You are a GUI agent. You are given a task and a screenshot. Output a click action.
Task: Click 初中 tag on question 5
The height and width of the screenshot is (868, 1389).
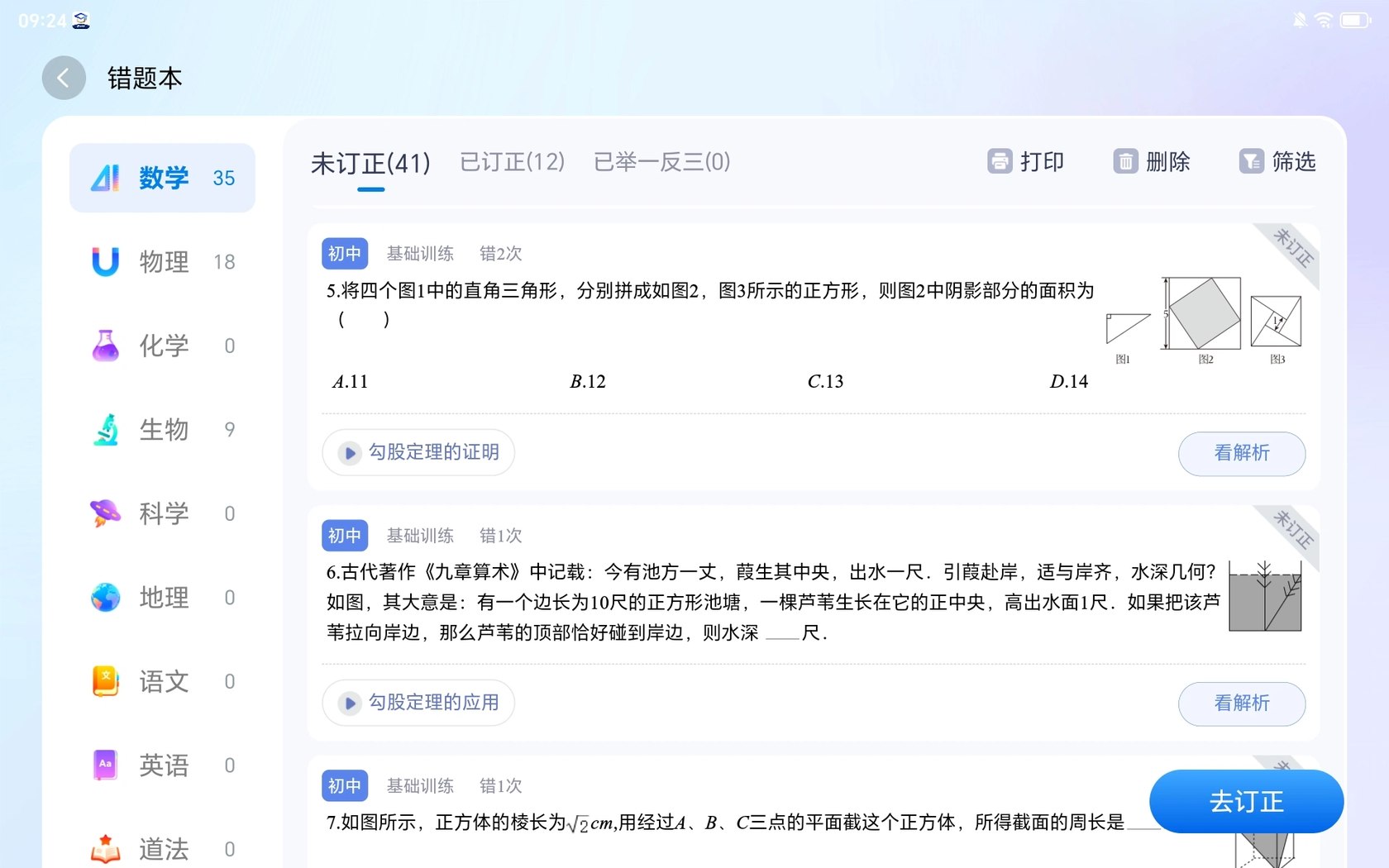pos(345,254)
